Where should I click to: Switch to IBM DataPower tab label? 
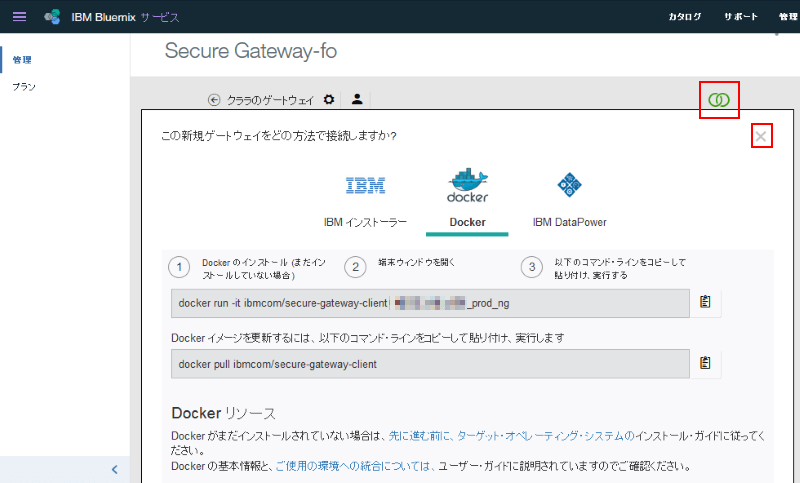click(x=570, y=222)
